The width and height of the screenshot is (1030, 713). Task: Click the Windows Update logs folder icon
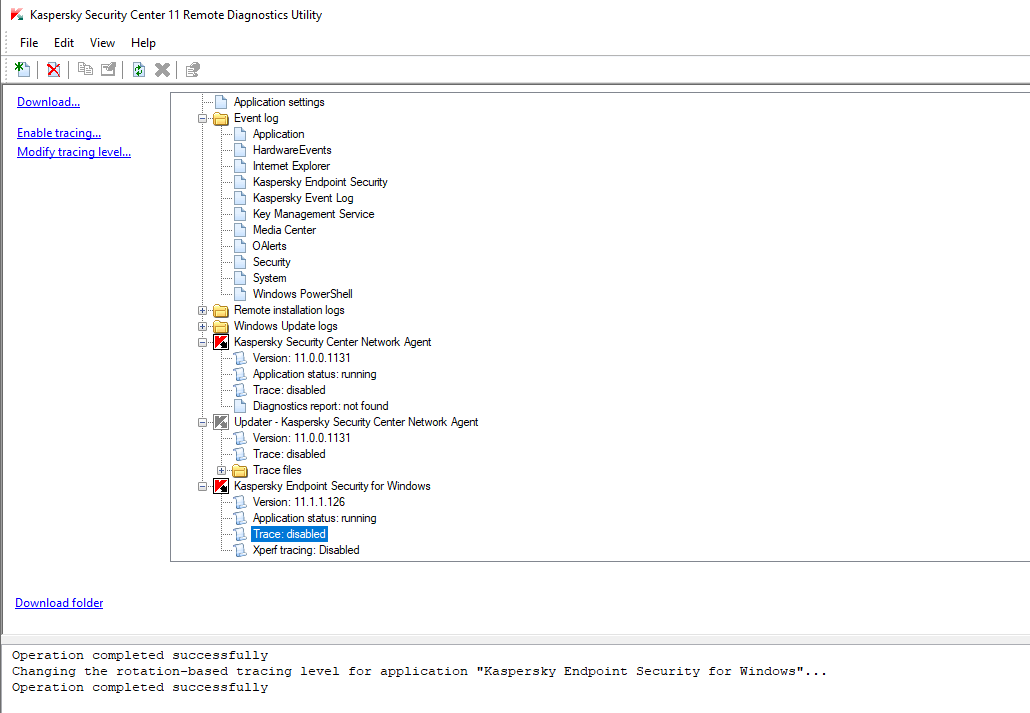pos(221,326)
